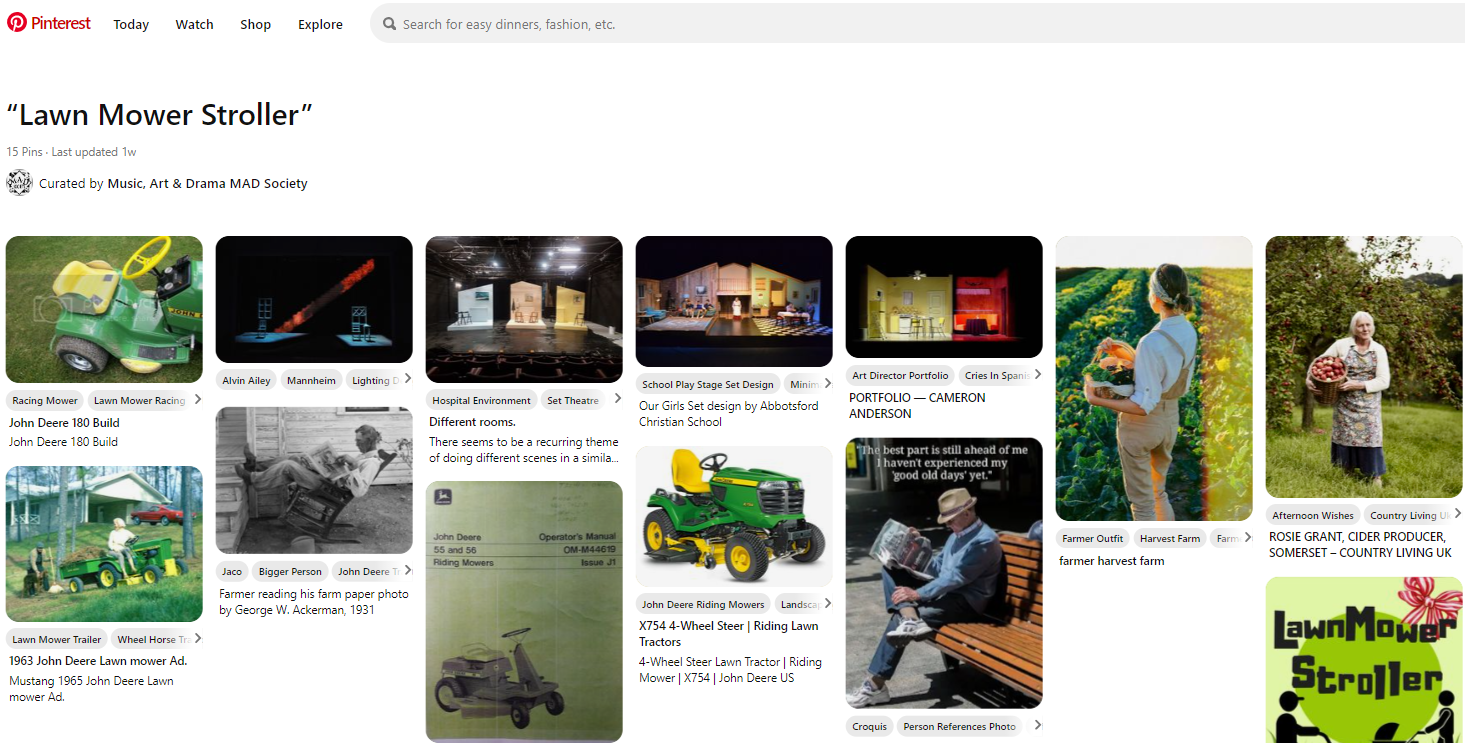The height and width of the screenshot is (743, 1465).
Task: Open the MAD Society curator avatar
Action: click(19, 183)
